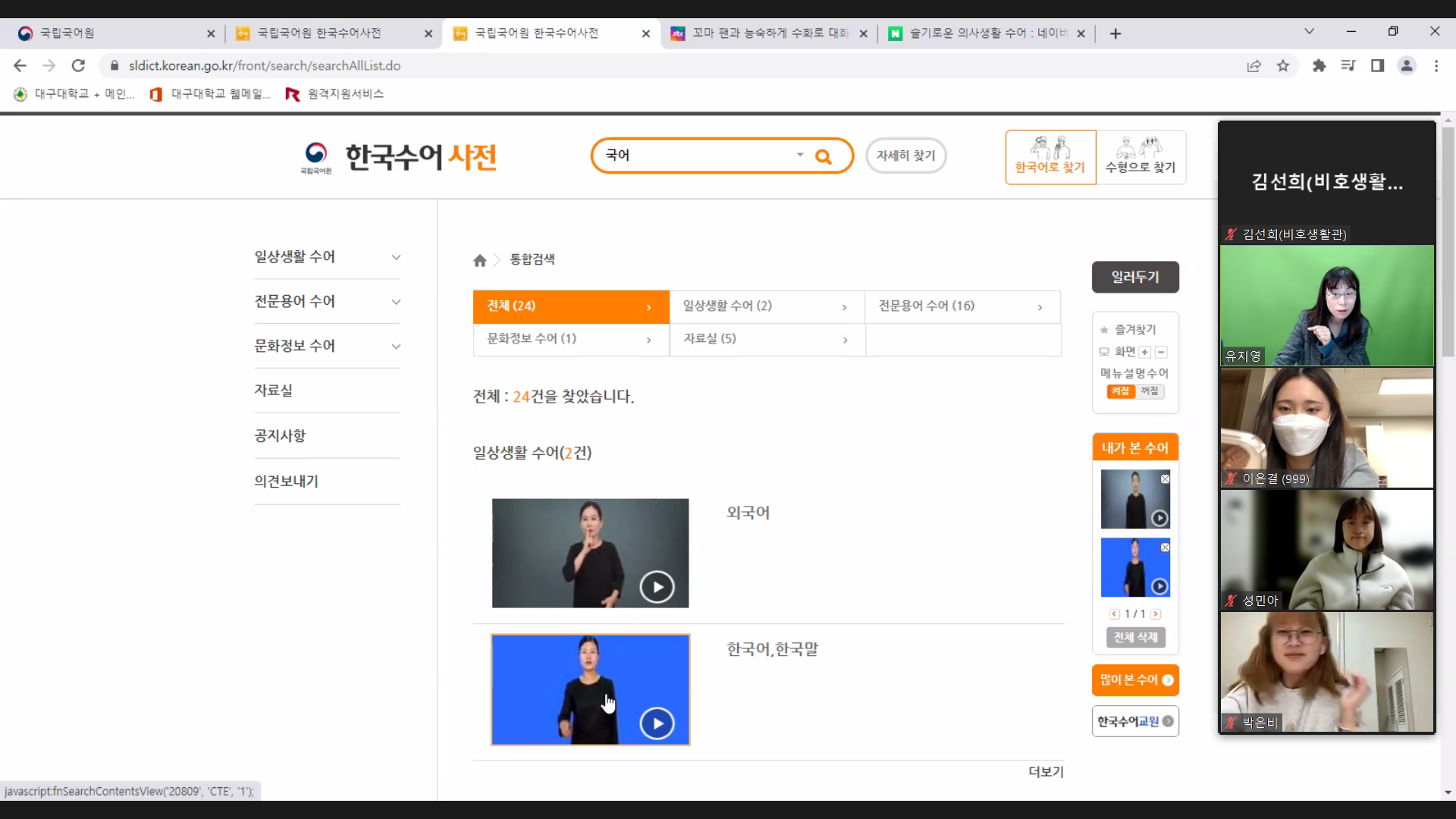Open the search box dropdown arrow

pos(800,155)
